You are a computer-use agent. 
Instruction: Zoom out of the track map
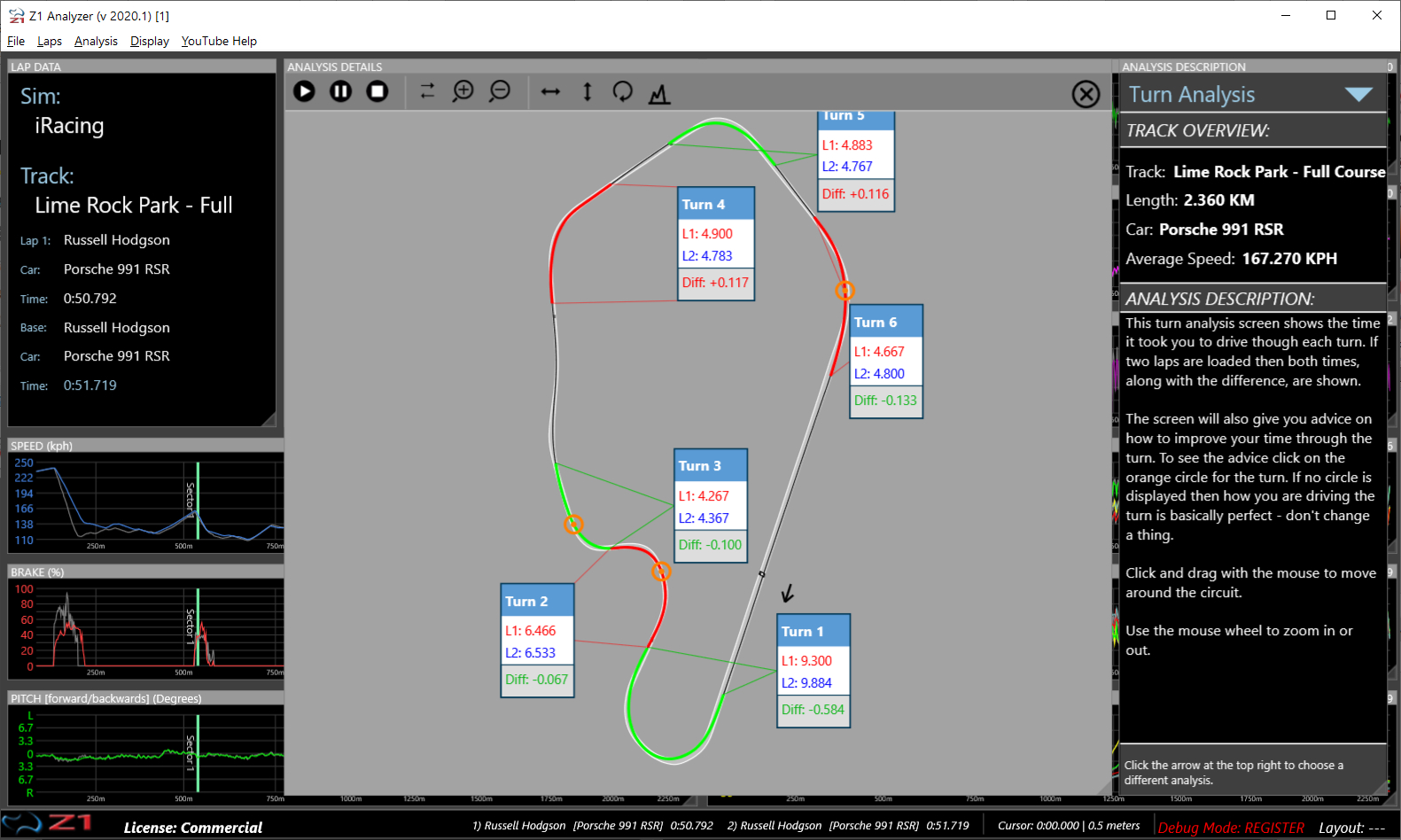[x=500, y=91]
